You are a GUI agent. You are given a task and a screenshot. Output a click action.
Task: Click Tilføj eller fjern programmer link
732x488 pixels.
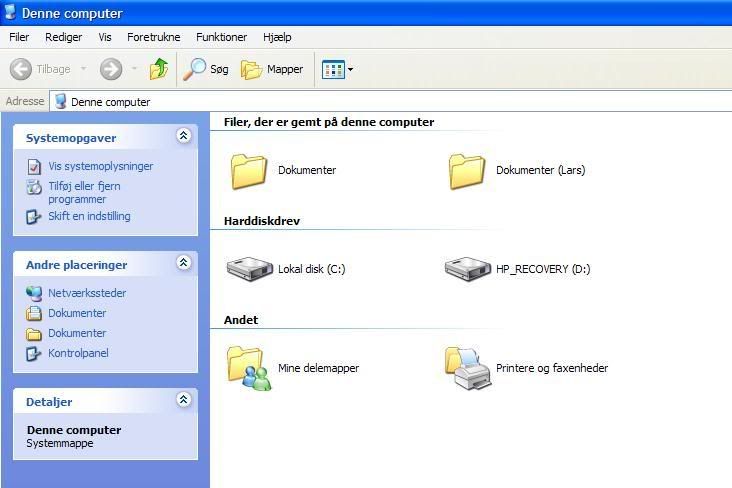[84, 192]
